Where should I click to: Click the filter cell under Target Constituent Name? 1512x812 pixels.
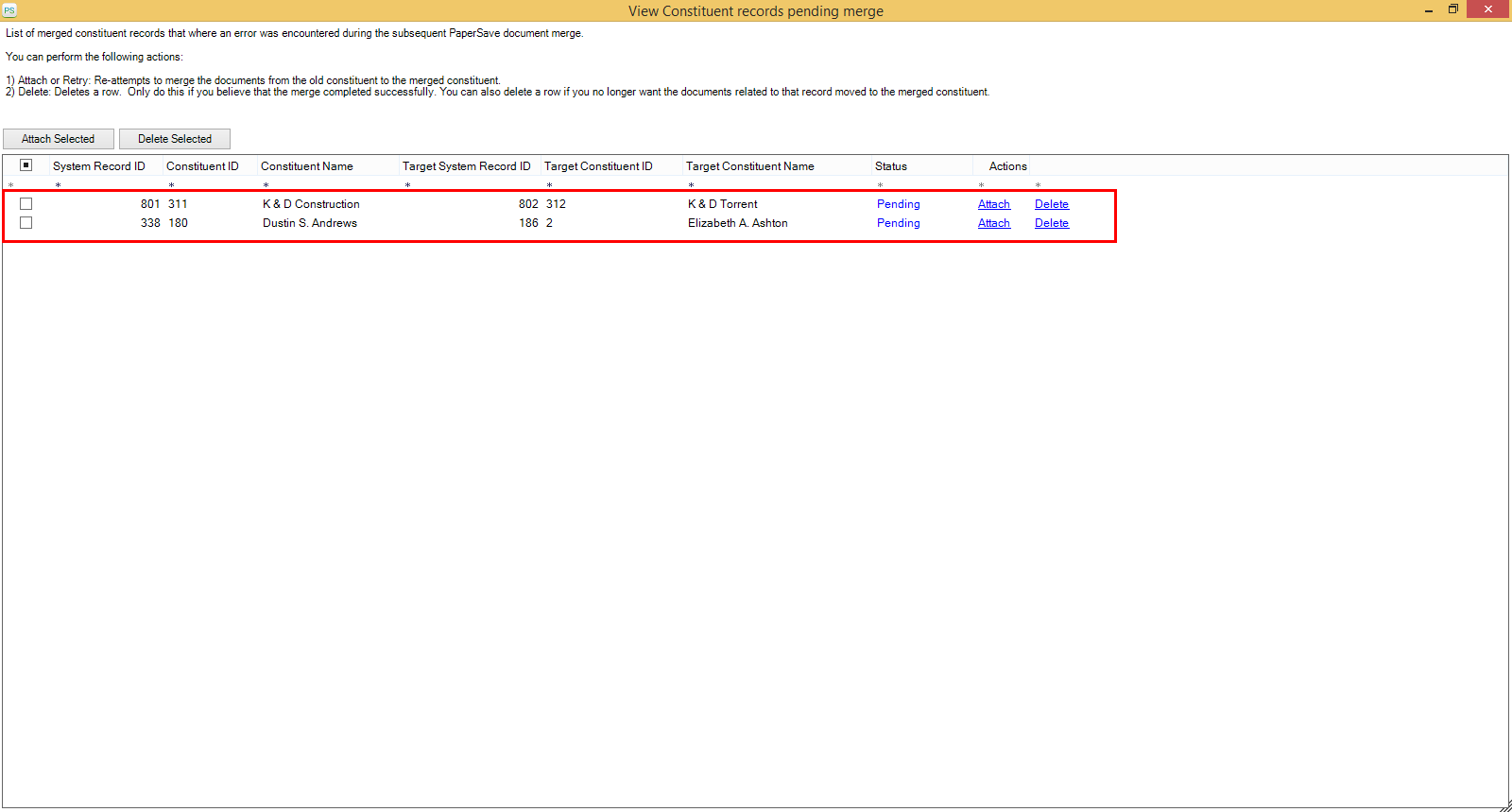(x=777, y=185)
